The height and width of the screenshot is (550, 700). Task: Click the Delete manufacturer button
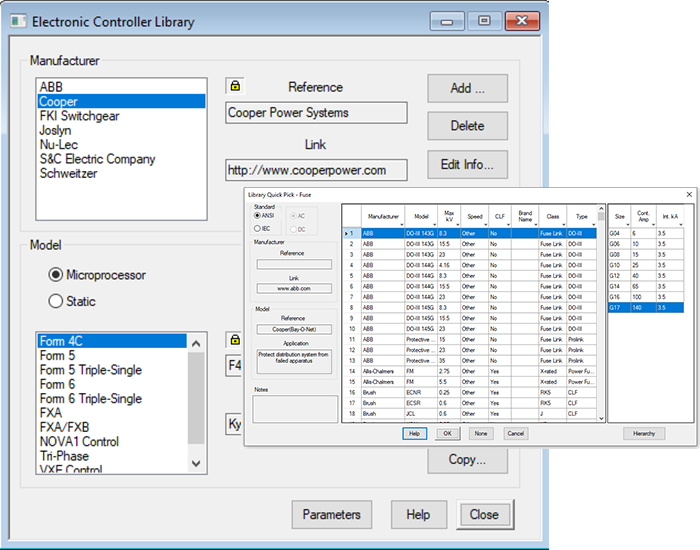click(467, 126)
